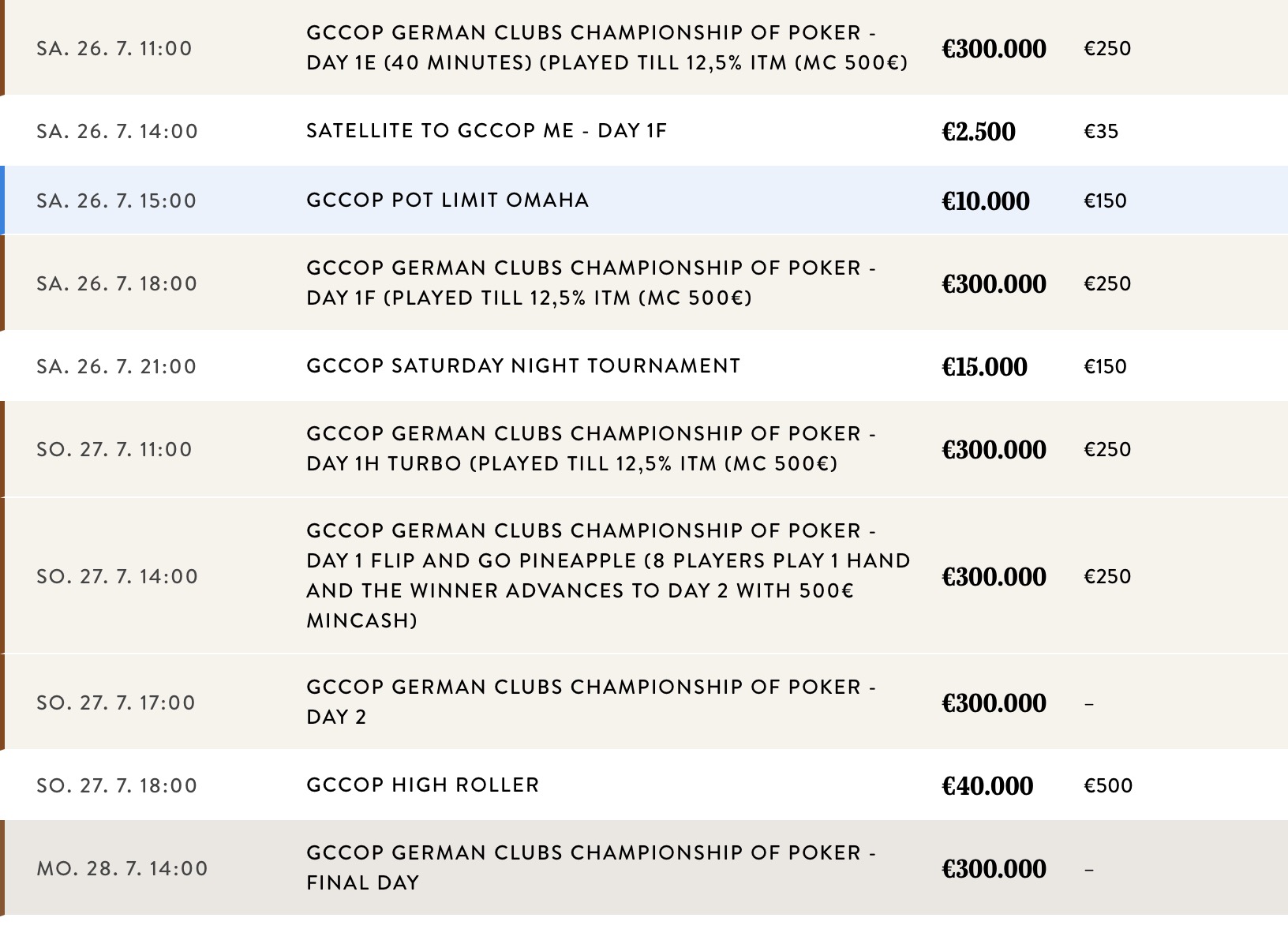
Task: Click €500 buy-in for High Roller
Action: coord(1108,785)
